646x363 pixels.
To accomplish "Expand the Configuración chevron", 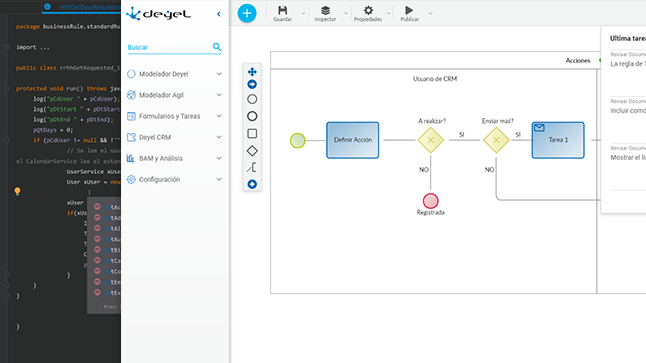I will [x=219, y=179].
